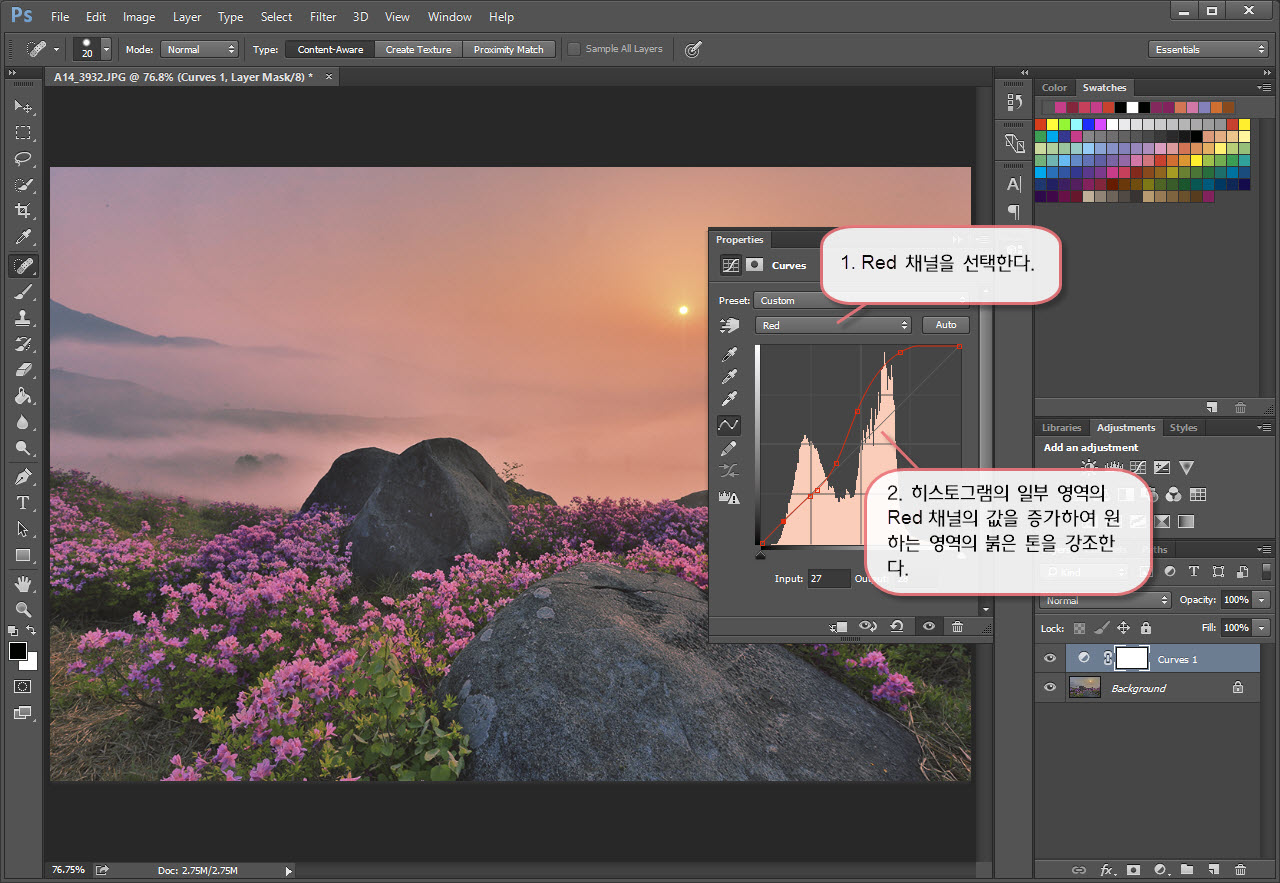
Task: Select the Brush tool
Action: (23, 292)
